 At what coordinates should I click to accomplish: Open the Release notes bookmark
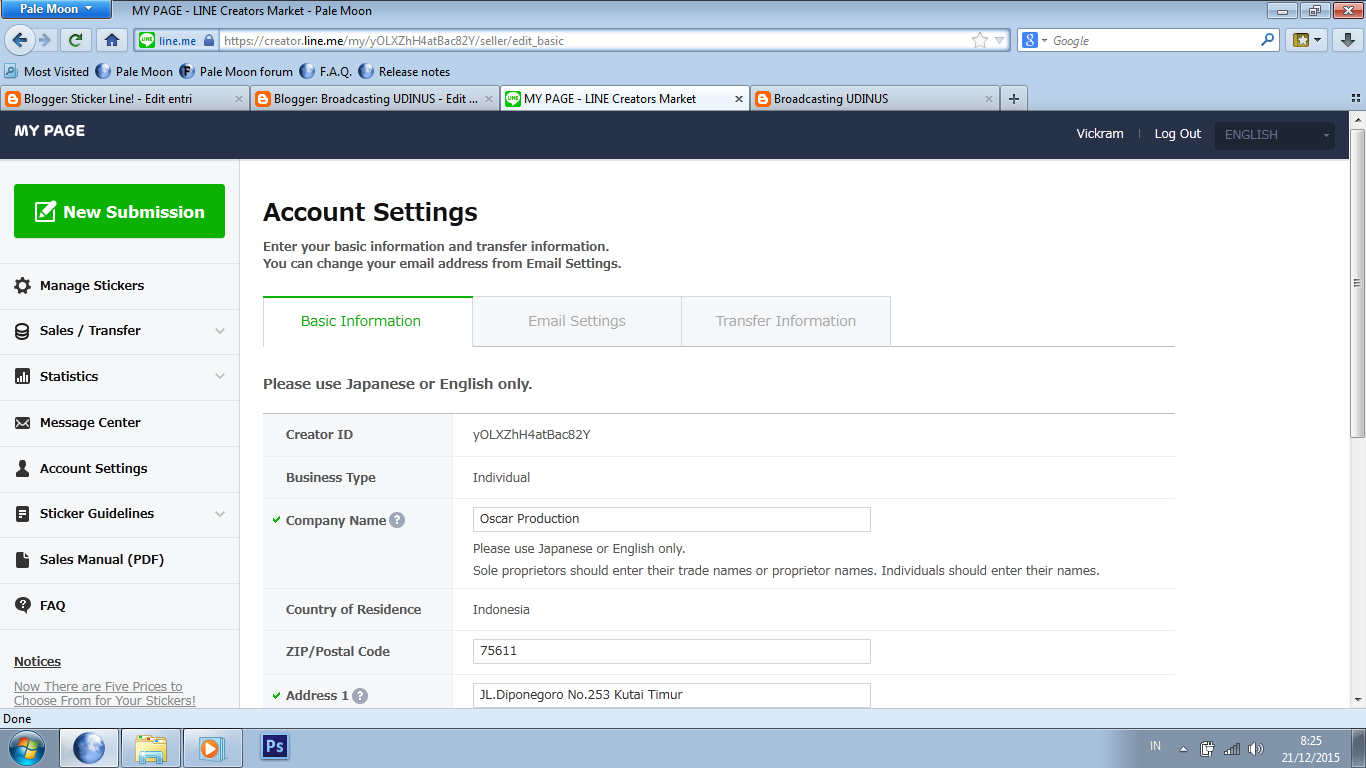404,72
